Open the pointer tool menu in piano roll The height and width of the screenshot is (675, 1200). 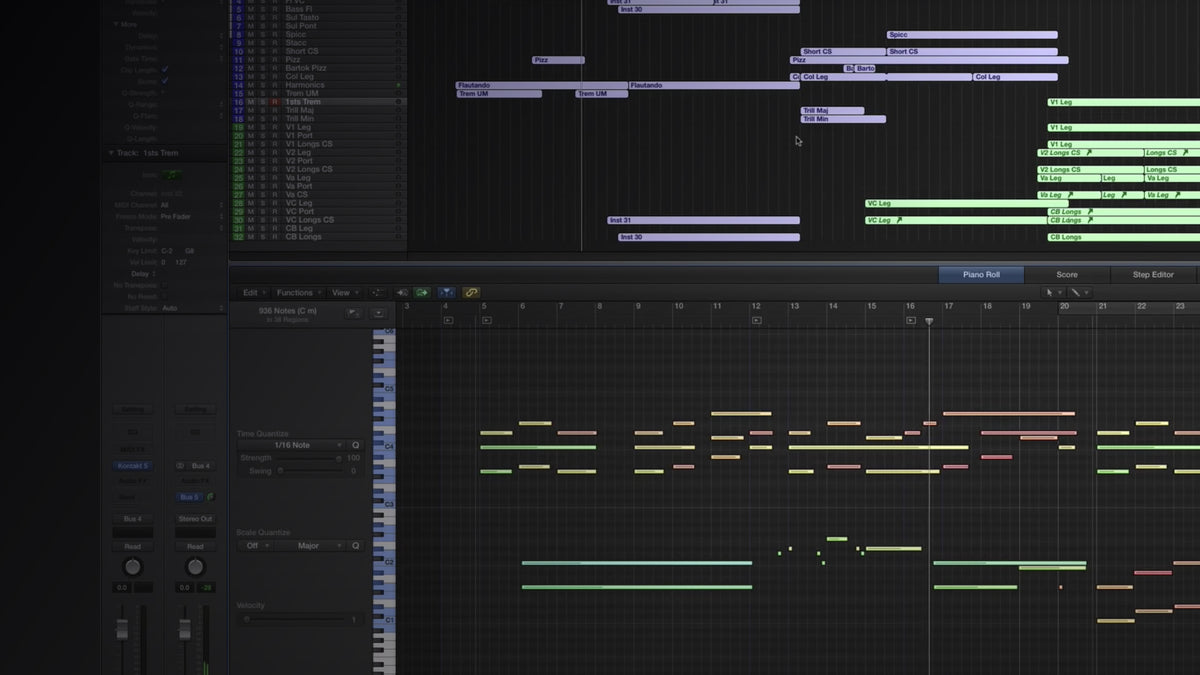pyautogui.click(x=1053, y=293)
